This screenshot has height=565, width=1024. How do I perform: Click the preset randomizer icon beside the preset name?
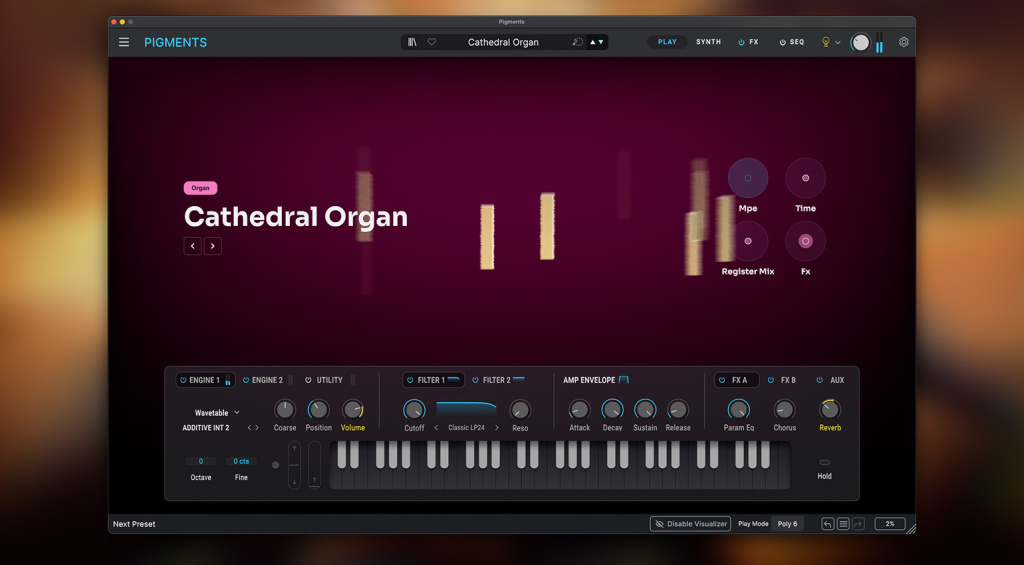point(577,42)
